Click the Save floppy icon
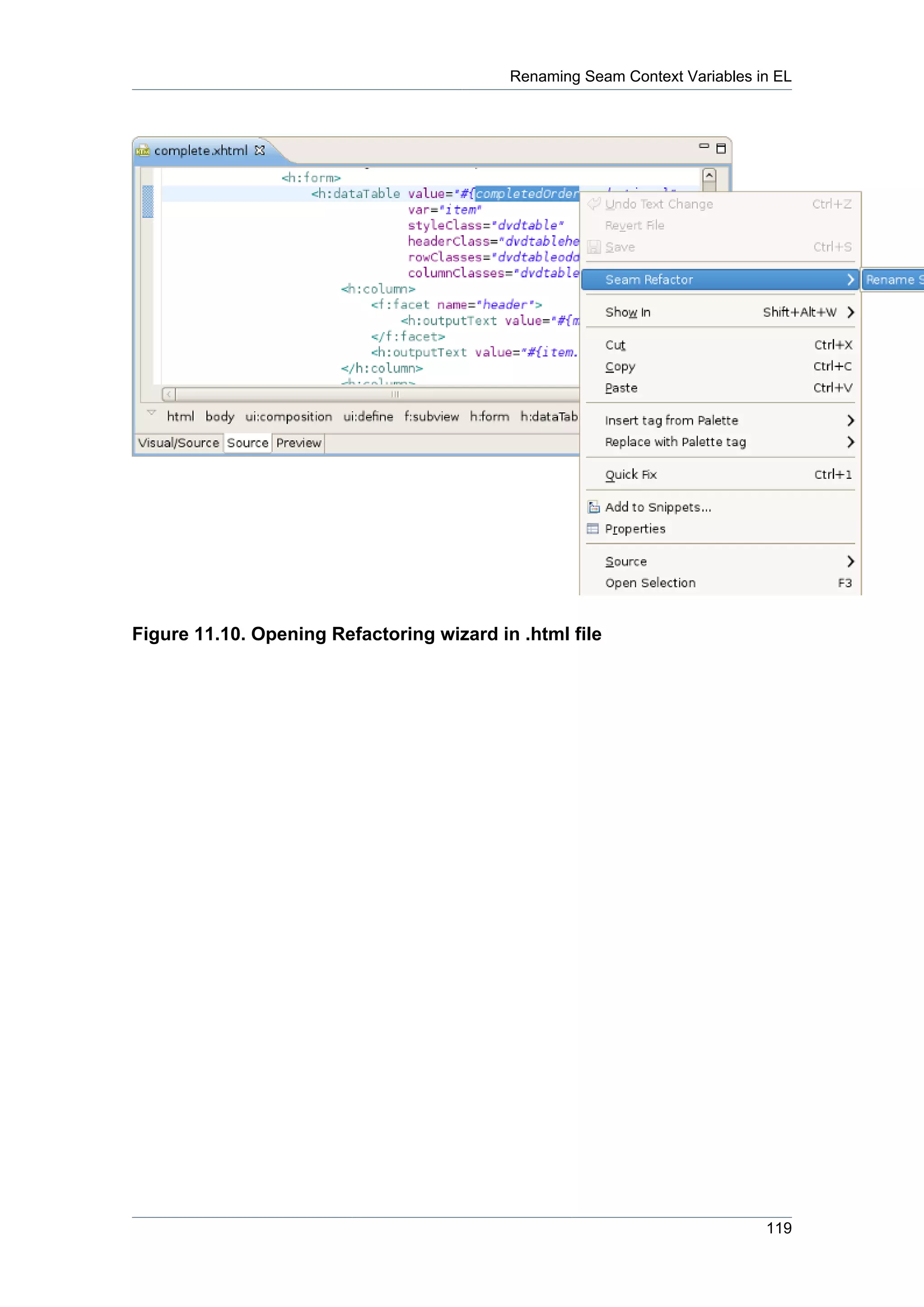Image resolution: width=924 pixels, height=1307 pixels. (x=594, y=247)
